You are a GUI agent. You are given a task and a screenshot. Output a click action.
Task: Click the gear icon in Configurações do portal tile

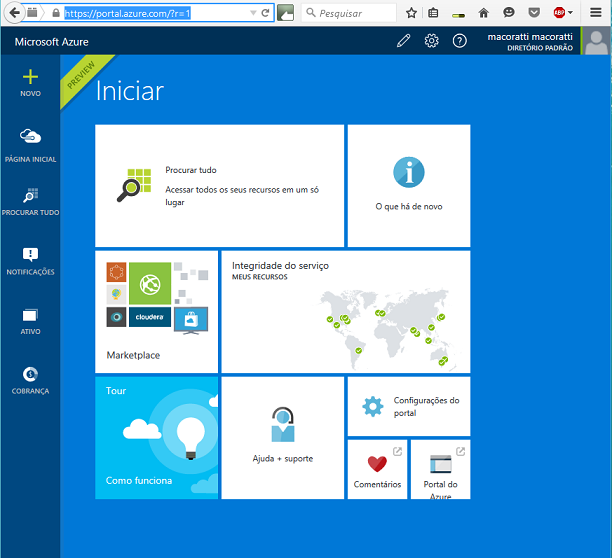pos(373,406)
